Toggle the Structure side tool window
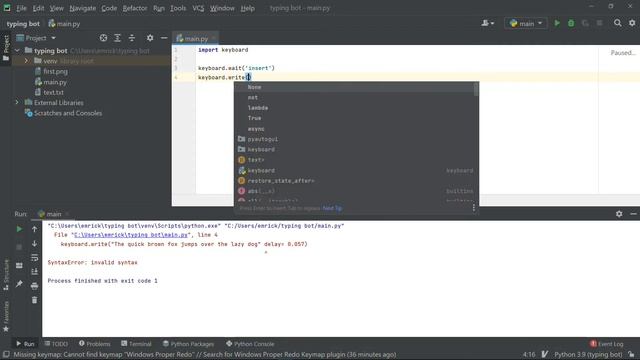 tap(6, 275)
